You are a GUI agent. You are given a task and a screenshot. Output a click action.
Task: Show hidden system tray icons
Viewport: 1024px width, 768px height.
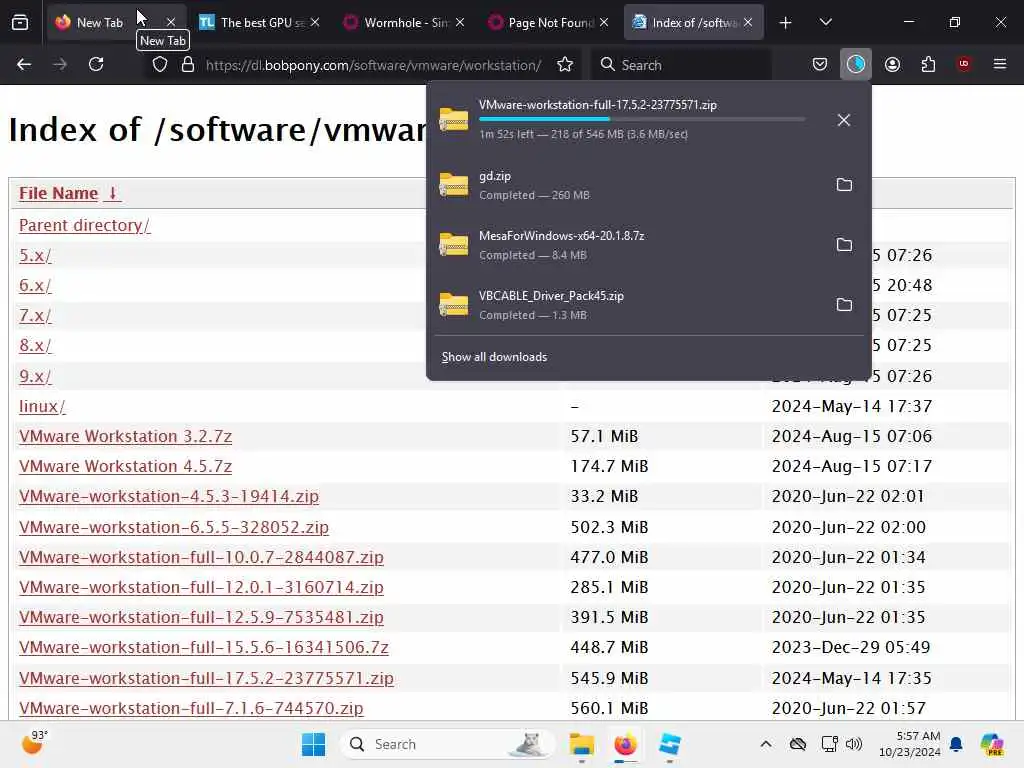(766, 744)
